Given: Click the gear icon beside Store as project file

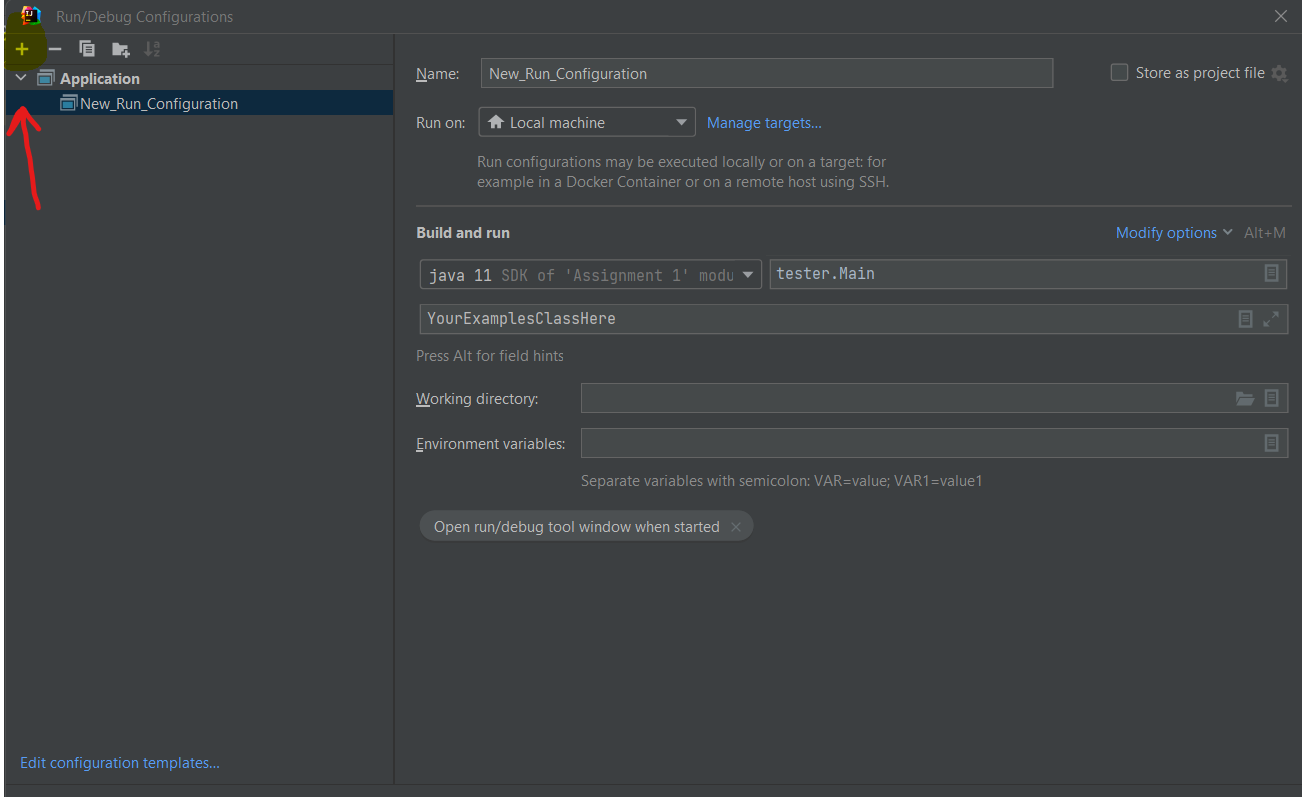Looking at the screenshot, I should click(x=1279, y=73).
